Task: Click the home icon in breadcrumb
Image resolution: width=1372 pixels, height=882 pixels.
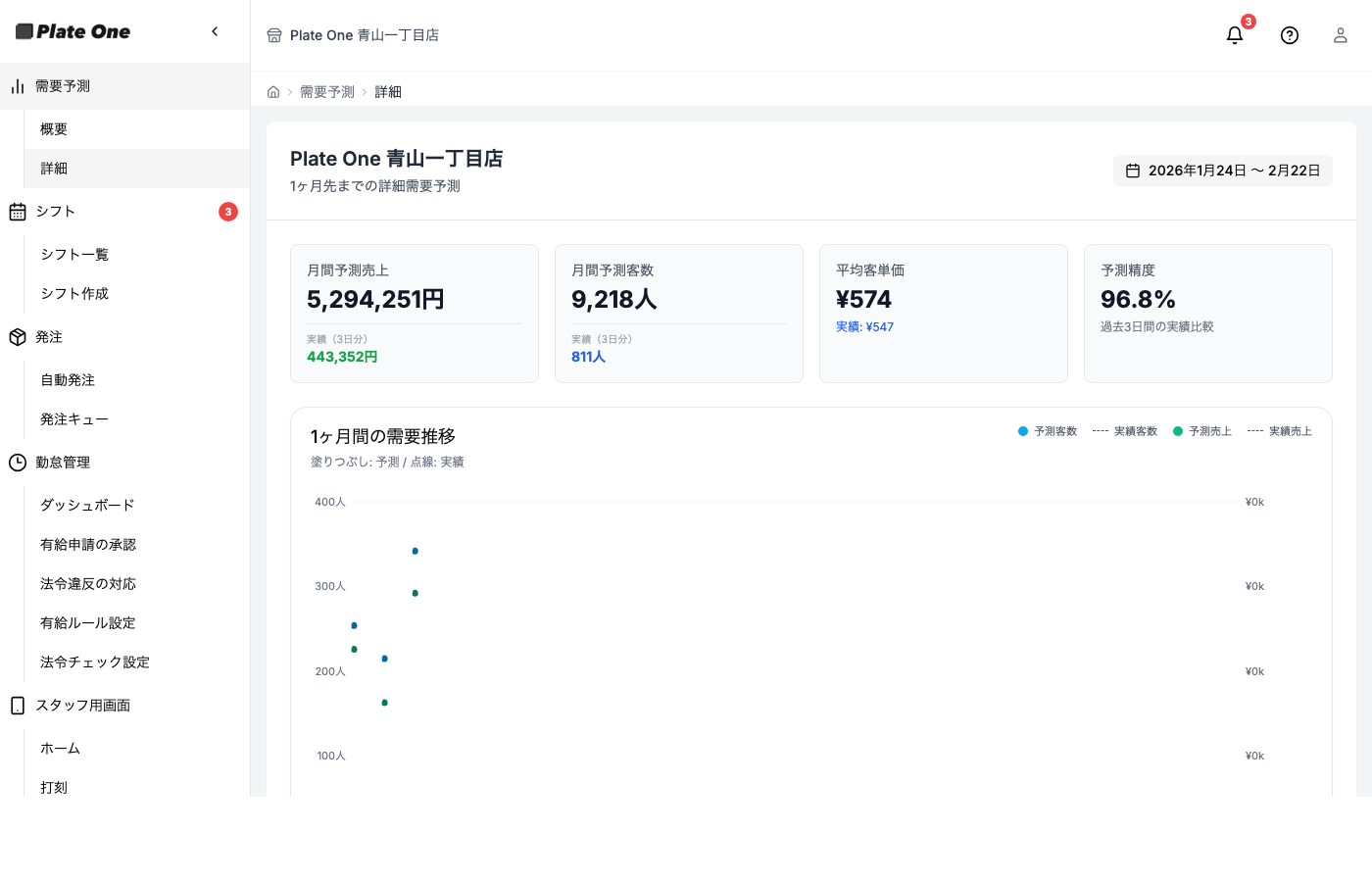Action: [273, 92]
